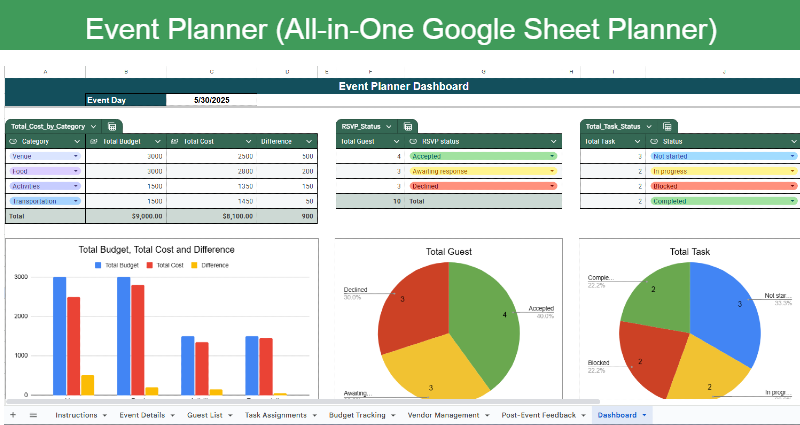
Task: Click the Total Budget blue legend swatch
Action: click(98, 265)
